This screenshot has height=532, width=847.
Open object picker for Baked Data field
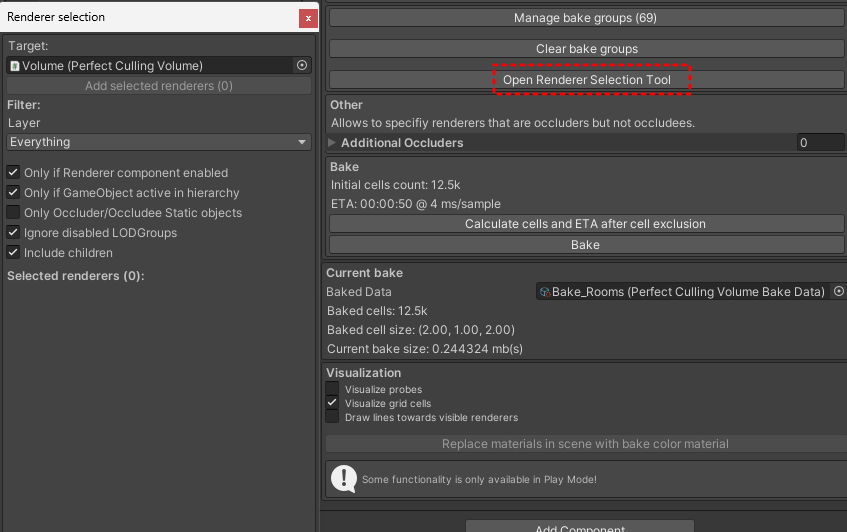coord(838,291)
